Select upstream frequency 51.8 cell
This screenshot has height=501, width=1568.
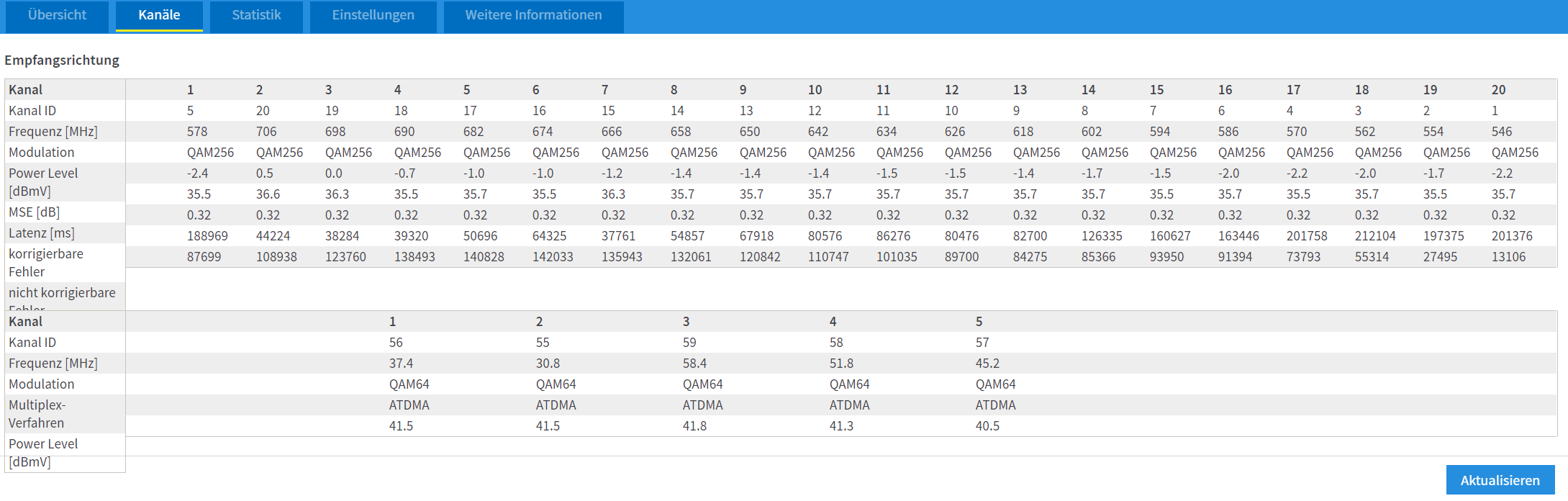pyautogui.click(x=841, y=364)
